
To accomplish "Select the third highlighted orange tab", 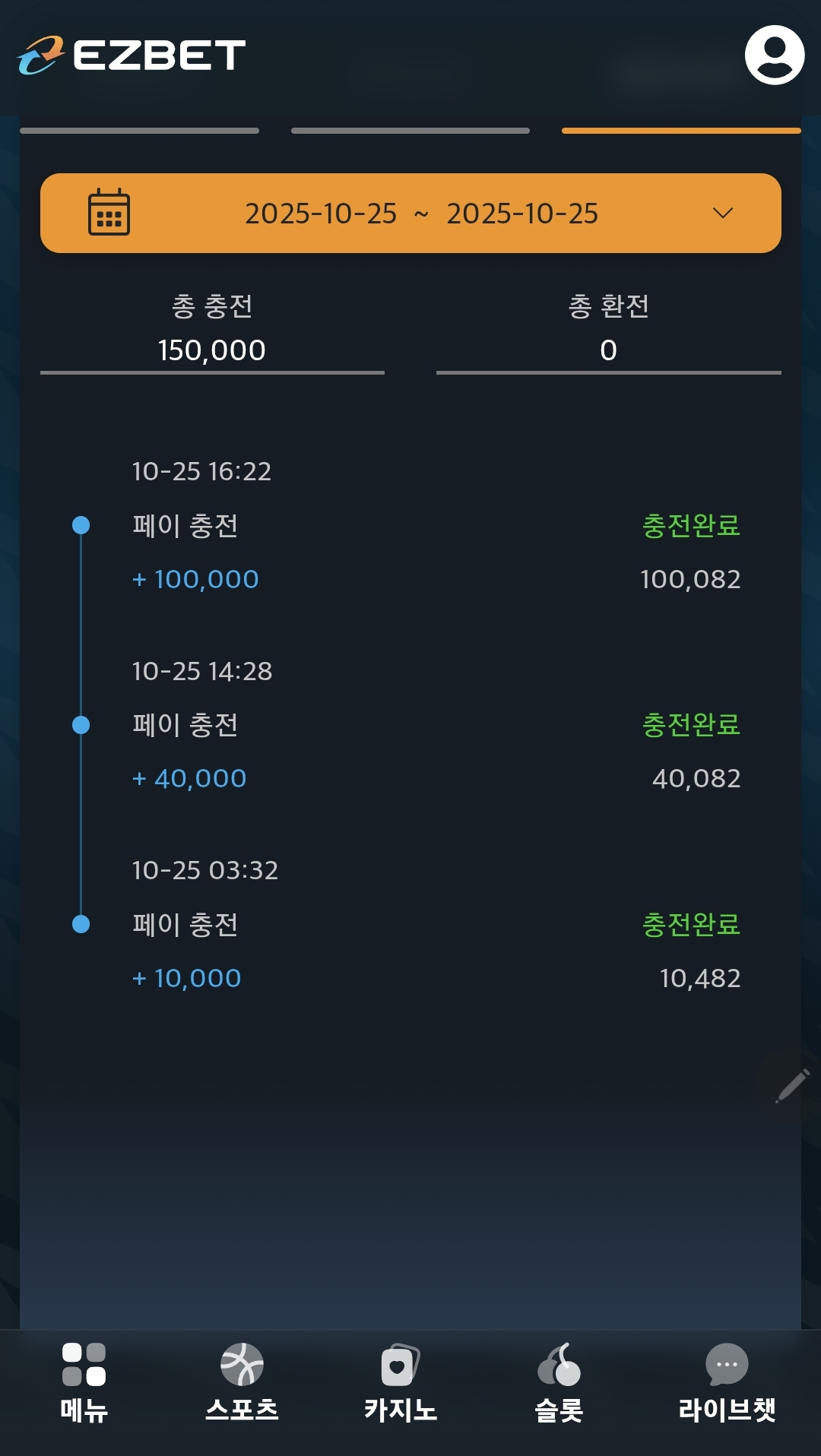I will (681, 131).
